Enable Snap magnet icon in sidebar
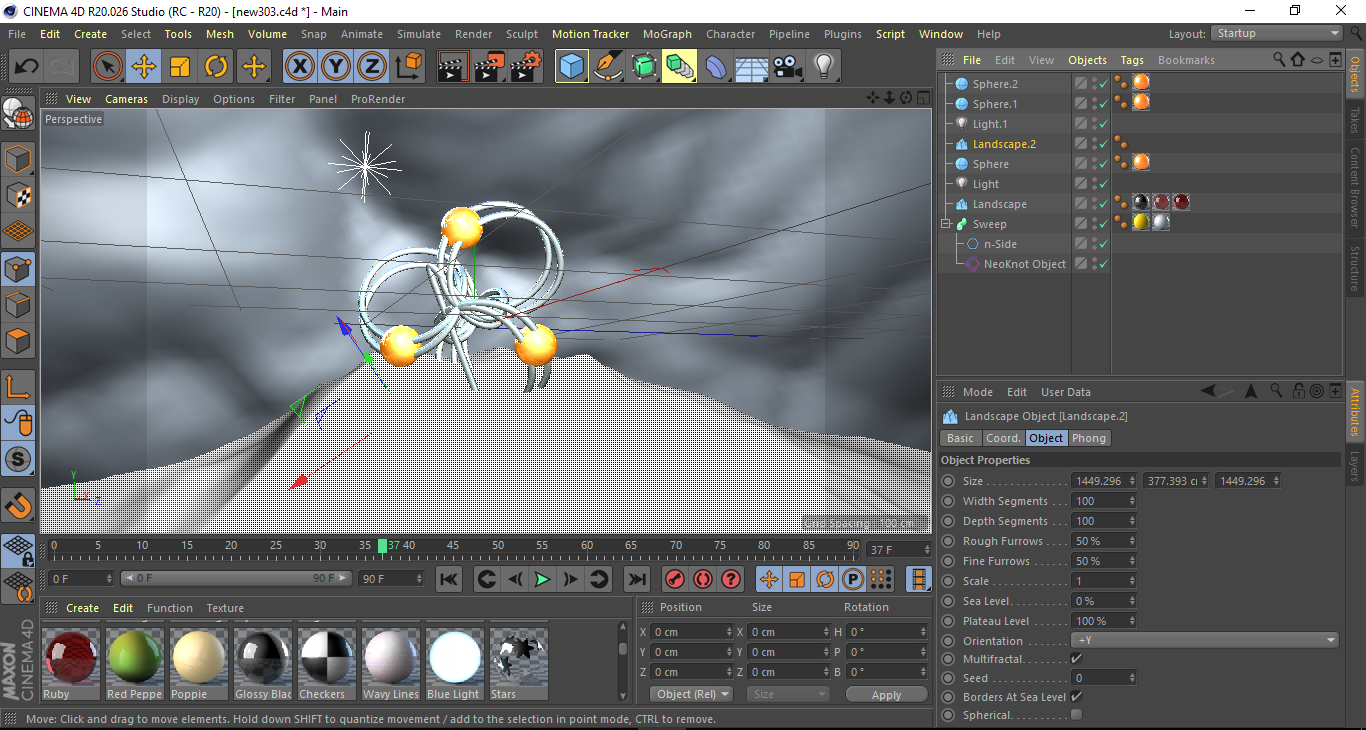Image resolution: width=1366 pixels, height=730 pixels. pyautogui.click(x=18, y=505)
